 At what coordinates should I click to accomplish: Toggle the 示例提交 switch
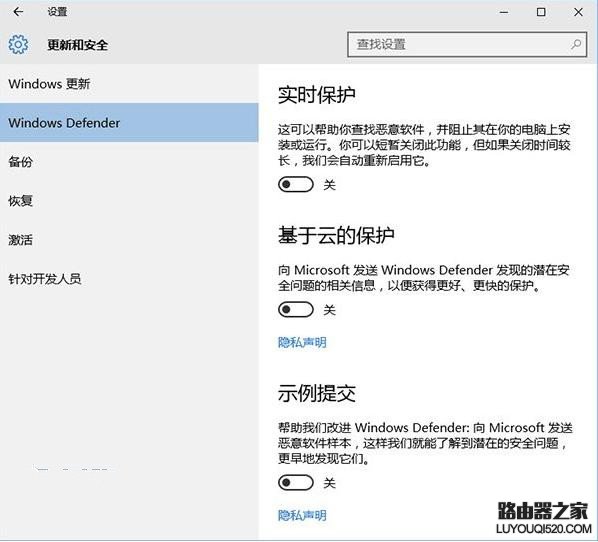296,483
